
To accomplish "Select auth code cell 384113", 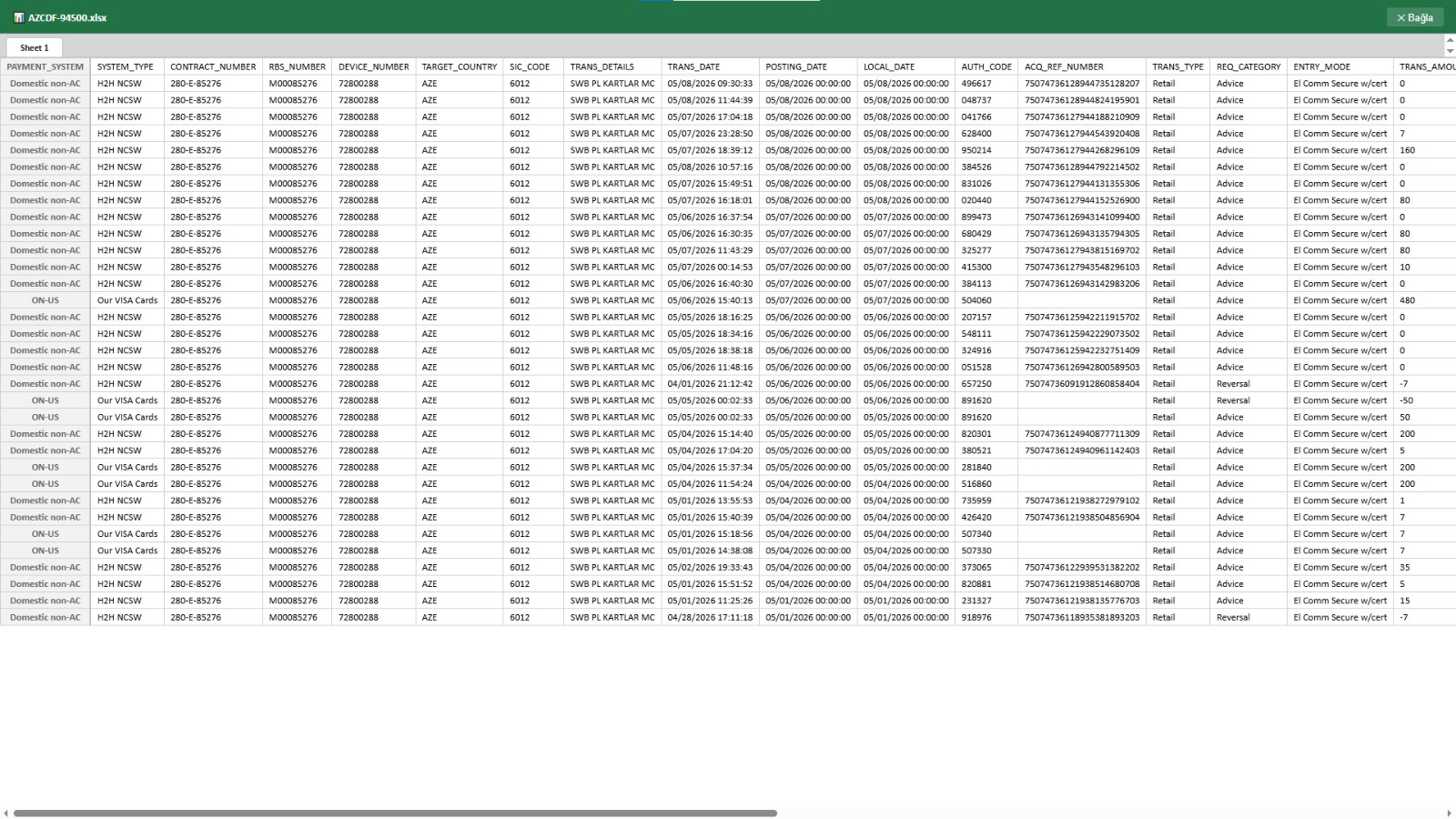I will coord(986,284).
